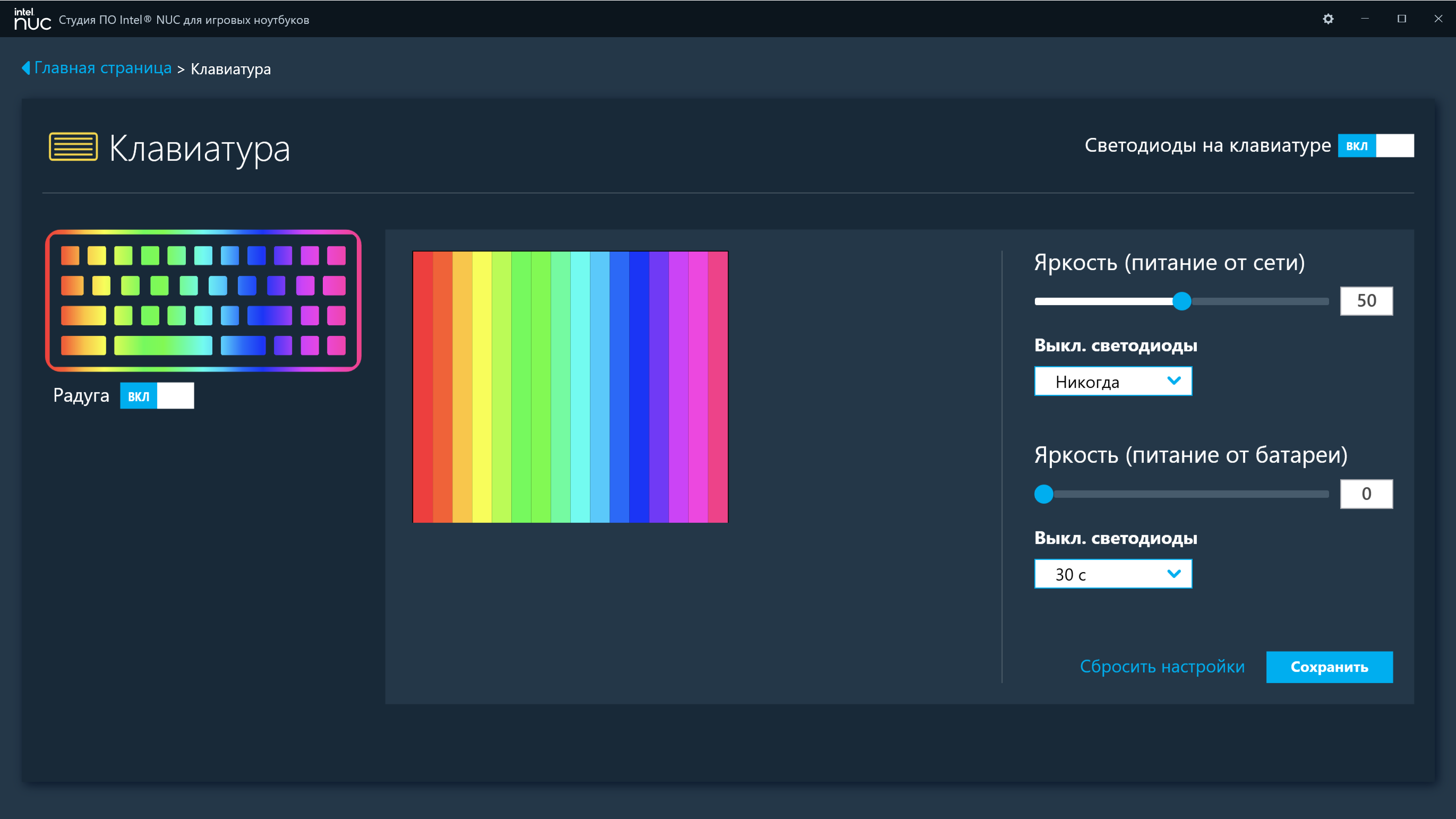Viewport: 1456px width, 819px height.
Task: Click Сбросить настройки link
Action: [1161, 667]
